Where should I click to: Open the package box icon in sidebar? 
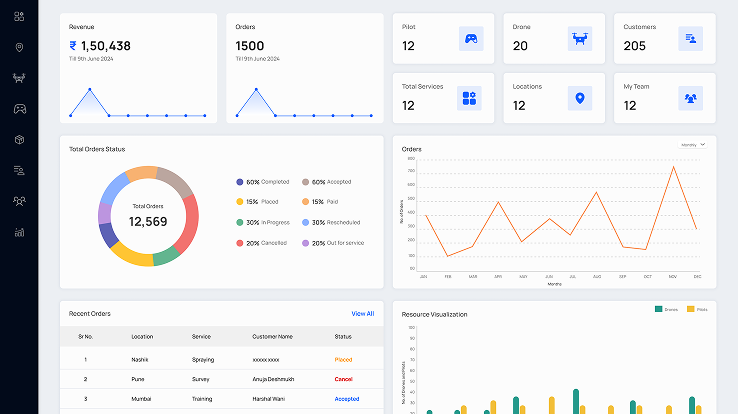coord(19,140)
